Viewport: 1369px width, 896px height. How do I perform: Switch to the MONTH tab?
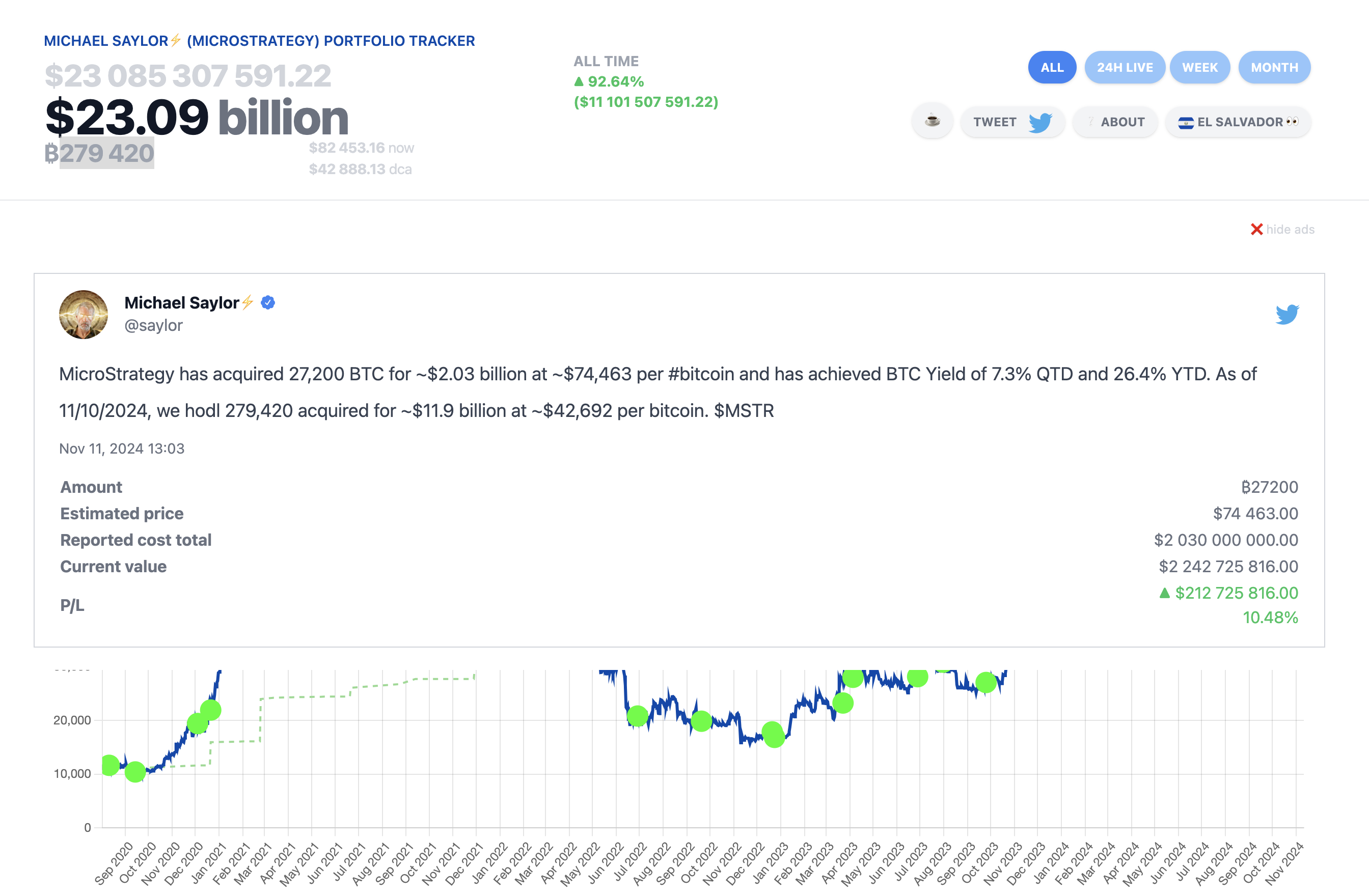tap(1274, 67)
